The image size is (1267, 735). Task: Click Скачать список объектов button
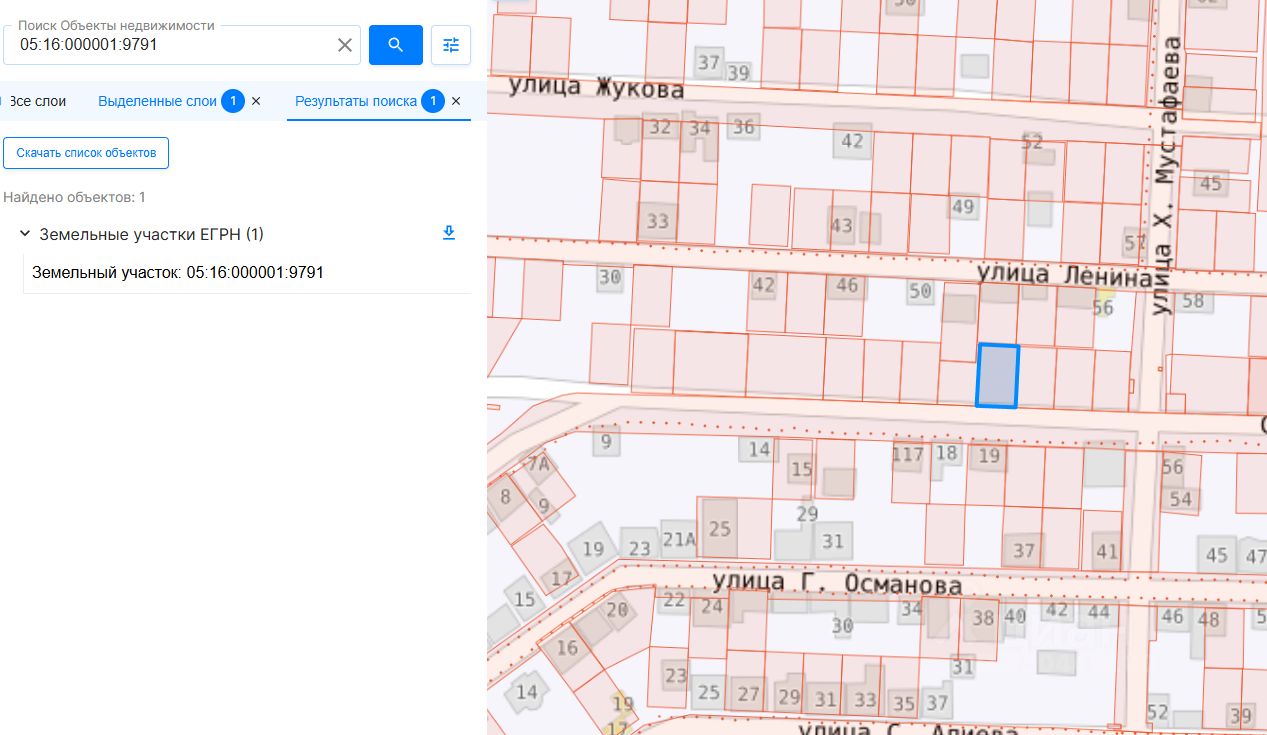[x=86, y=153]
